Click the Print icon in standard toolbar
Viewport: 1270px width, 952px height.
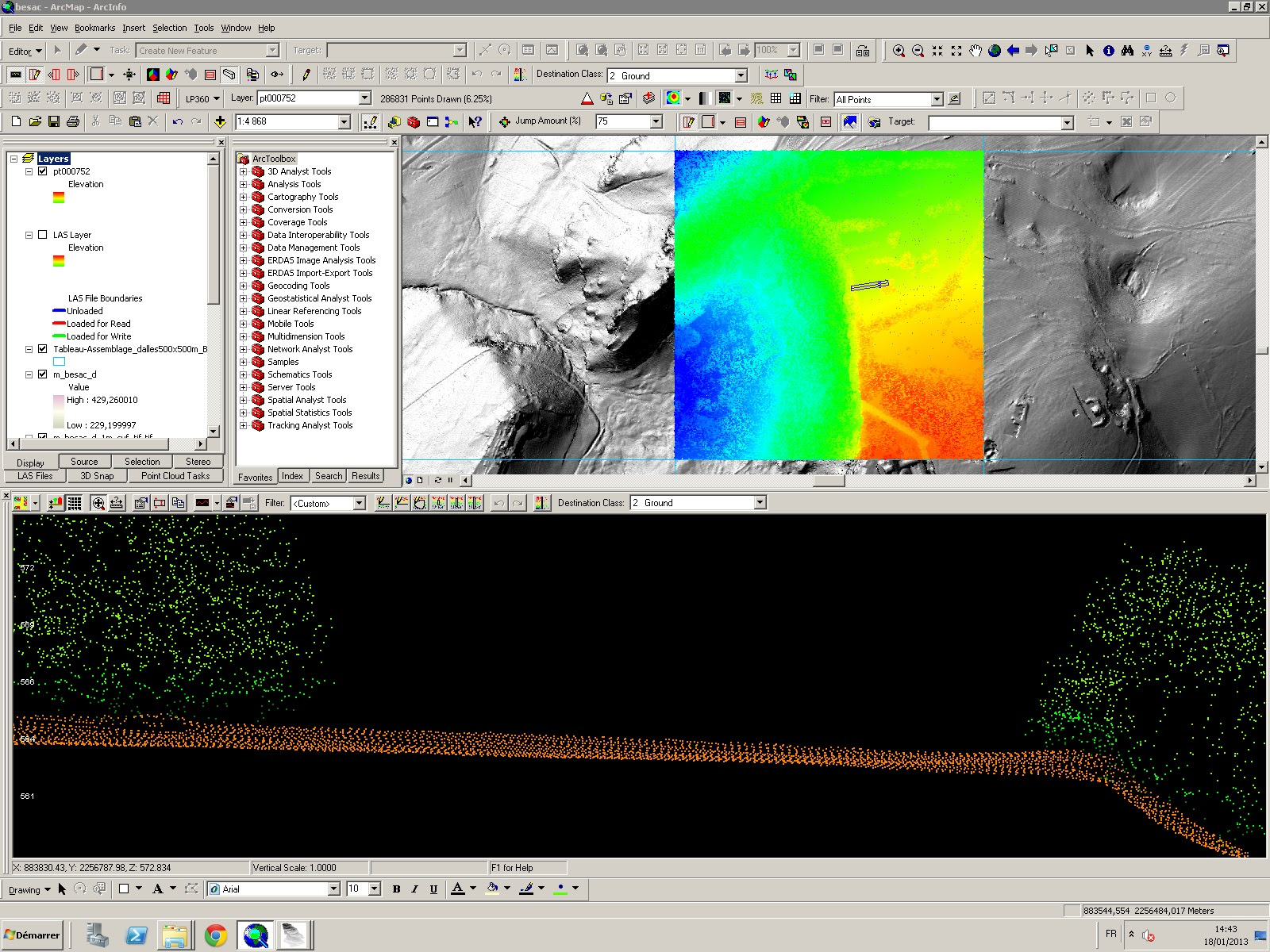pyautogui.click(x=73, y=121)
